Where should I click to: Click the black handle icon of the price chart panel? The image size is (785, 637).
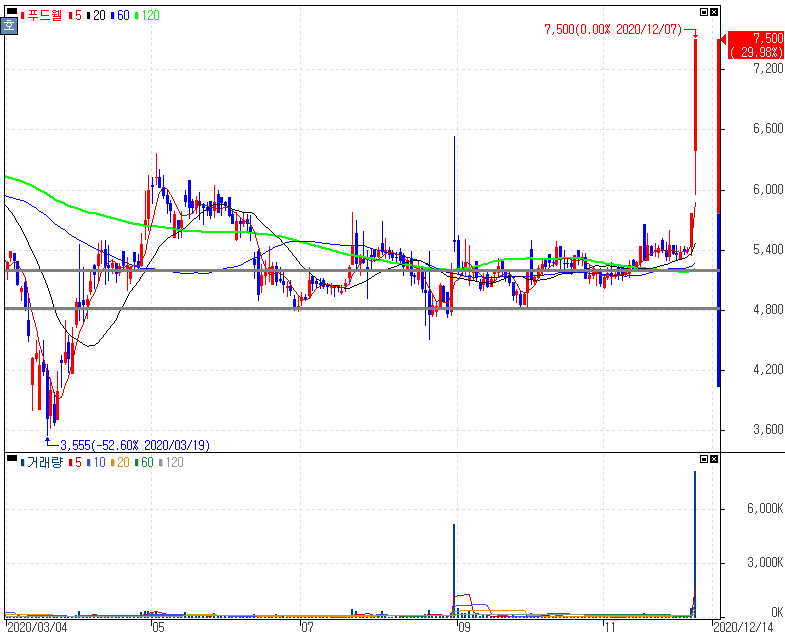[x=12, y=12]
